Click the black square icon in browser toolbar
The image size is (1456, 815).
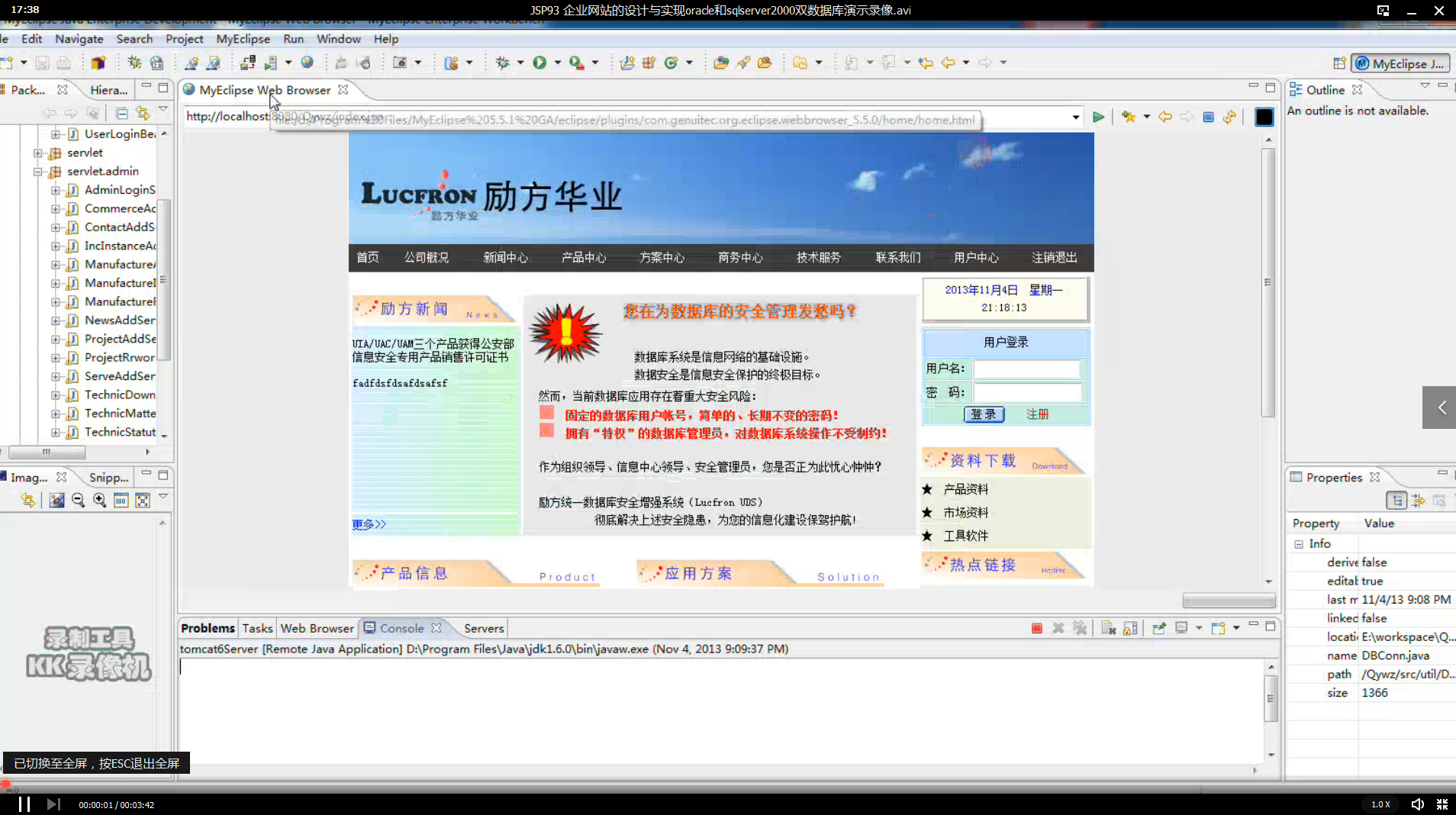(x=1264, y=117)
